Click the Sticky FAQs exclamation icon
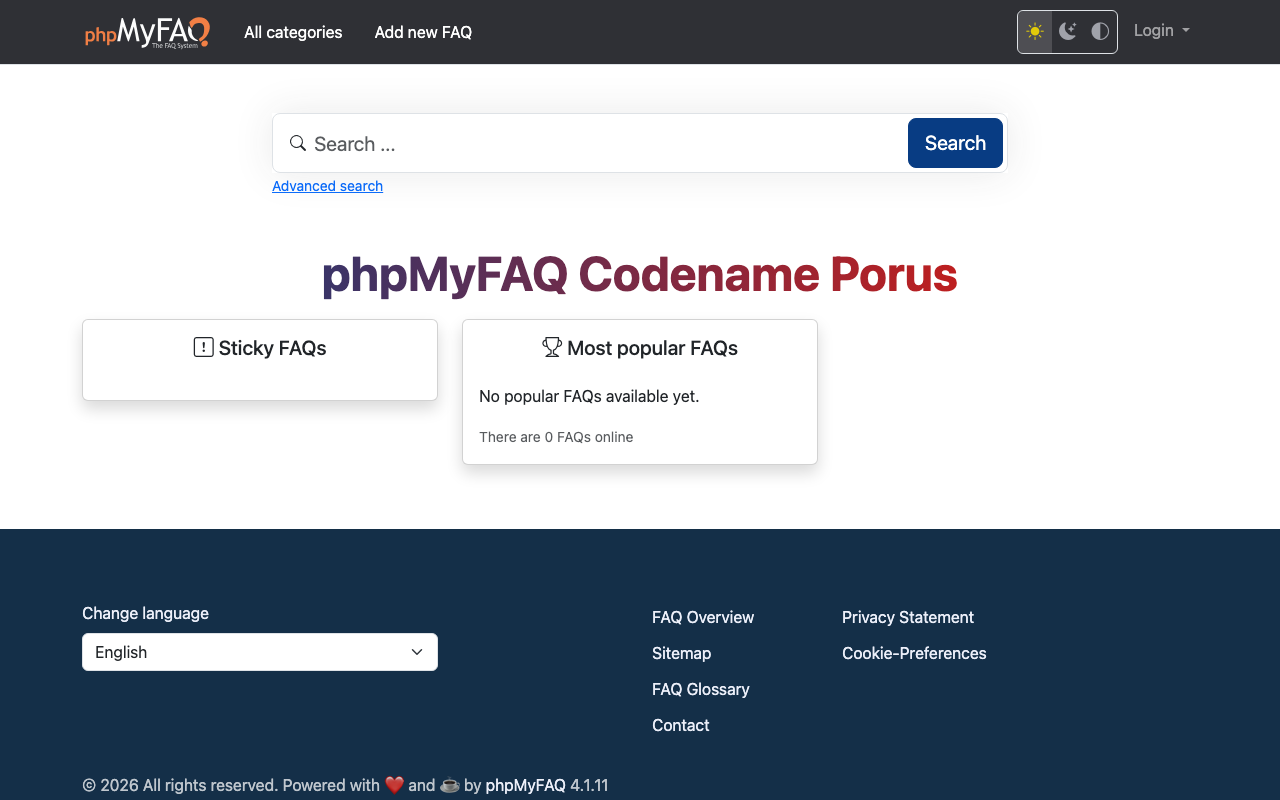 click(x=203, y=347)
